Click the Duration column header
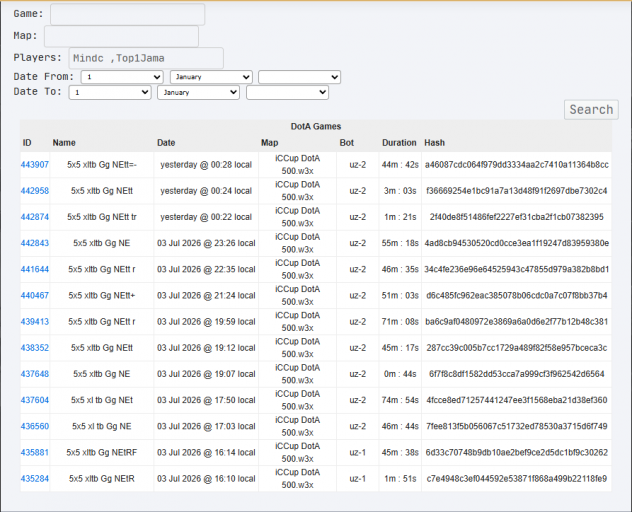 point(399,143)
